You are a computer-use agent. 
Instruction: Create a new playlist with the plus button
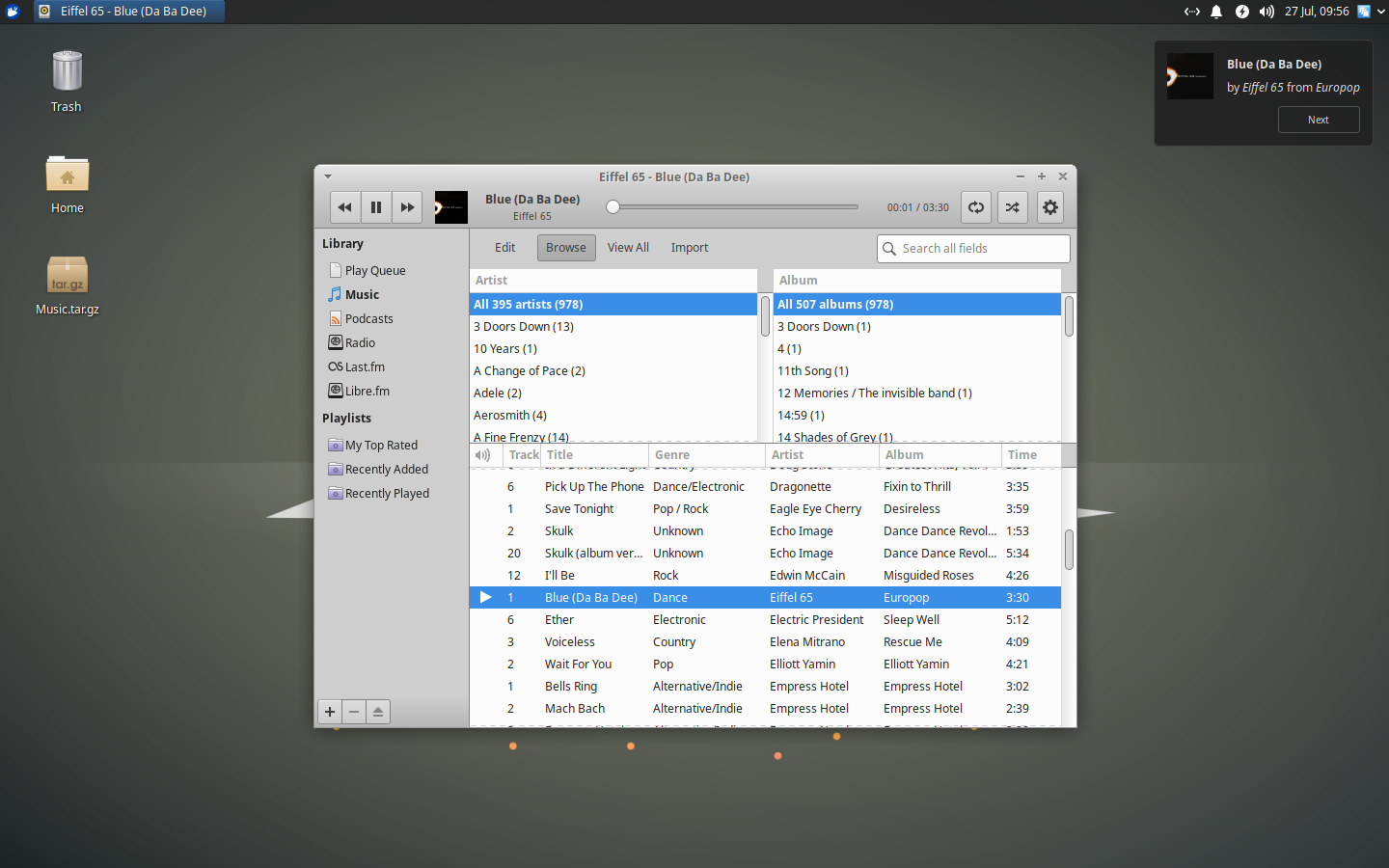329,711
